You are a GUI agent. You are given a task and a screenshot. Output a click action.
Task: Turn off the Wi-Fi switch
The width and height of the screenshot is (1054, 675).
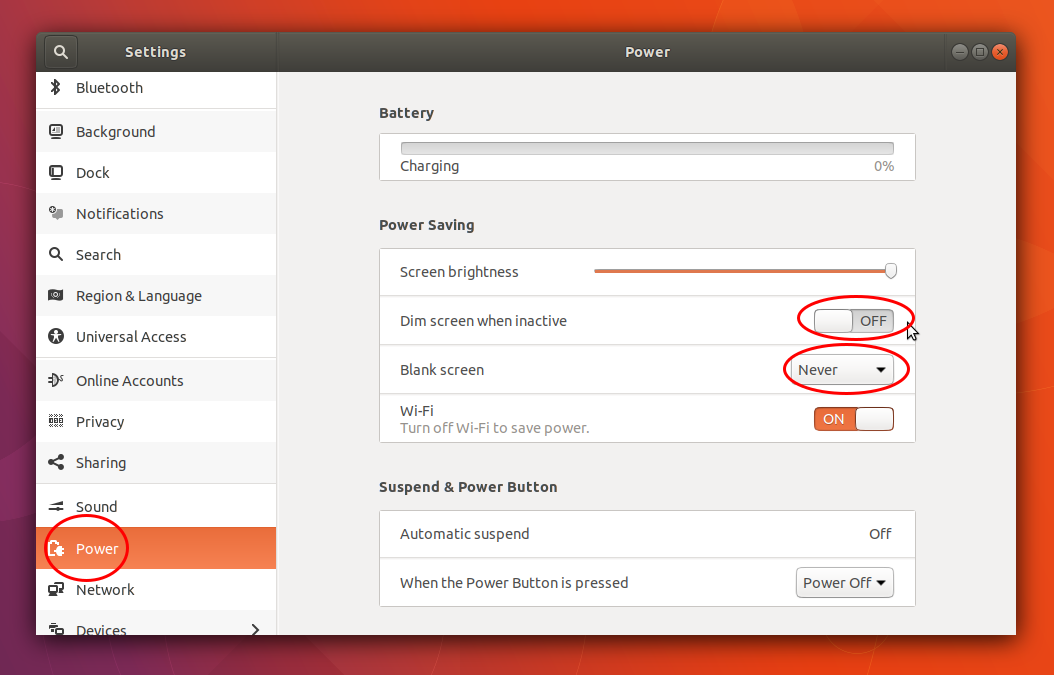[854, 419]
